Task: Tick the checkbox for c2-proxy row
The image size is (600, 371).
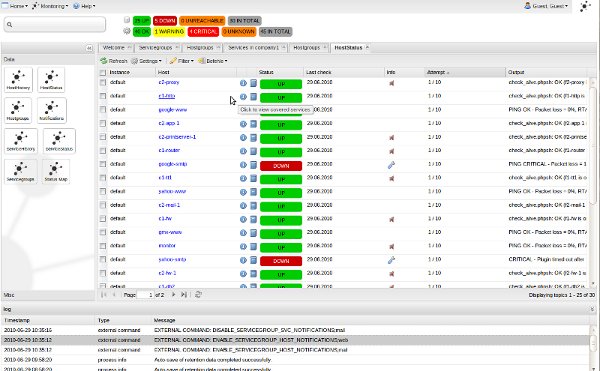Action: pos(103,83)
